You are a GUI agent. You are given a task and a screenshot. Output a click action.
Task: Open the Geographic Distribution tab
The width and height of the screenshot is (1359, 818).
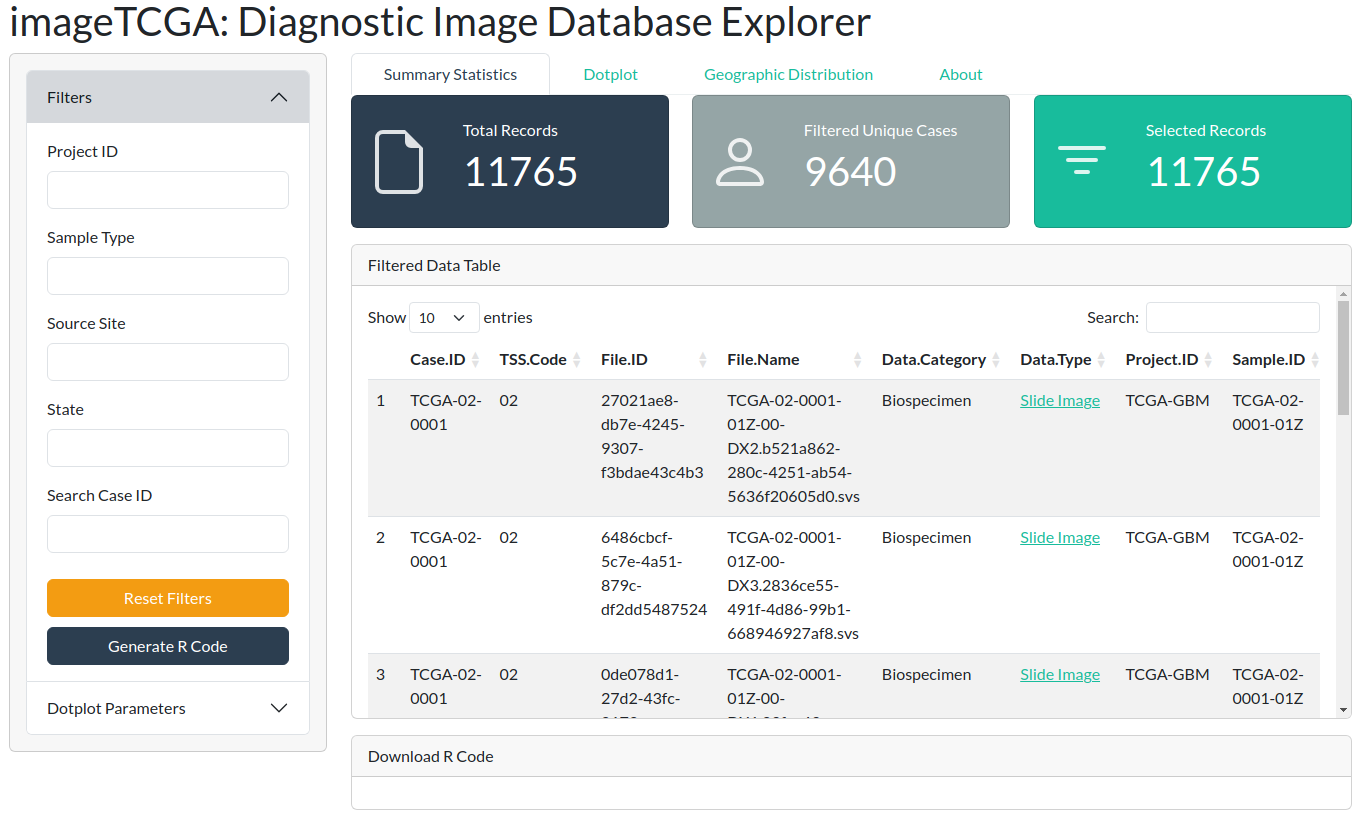[788, 75]
